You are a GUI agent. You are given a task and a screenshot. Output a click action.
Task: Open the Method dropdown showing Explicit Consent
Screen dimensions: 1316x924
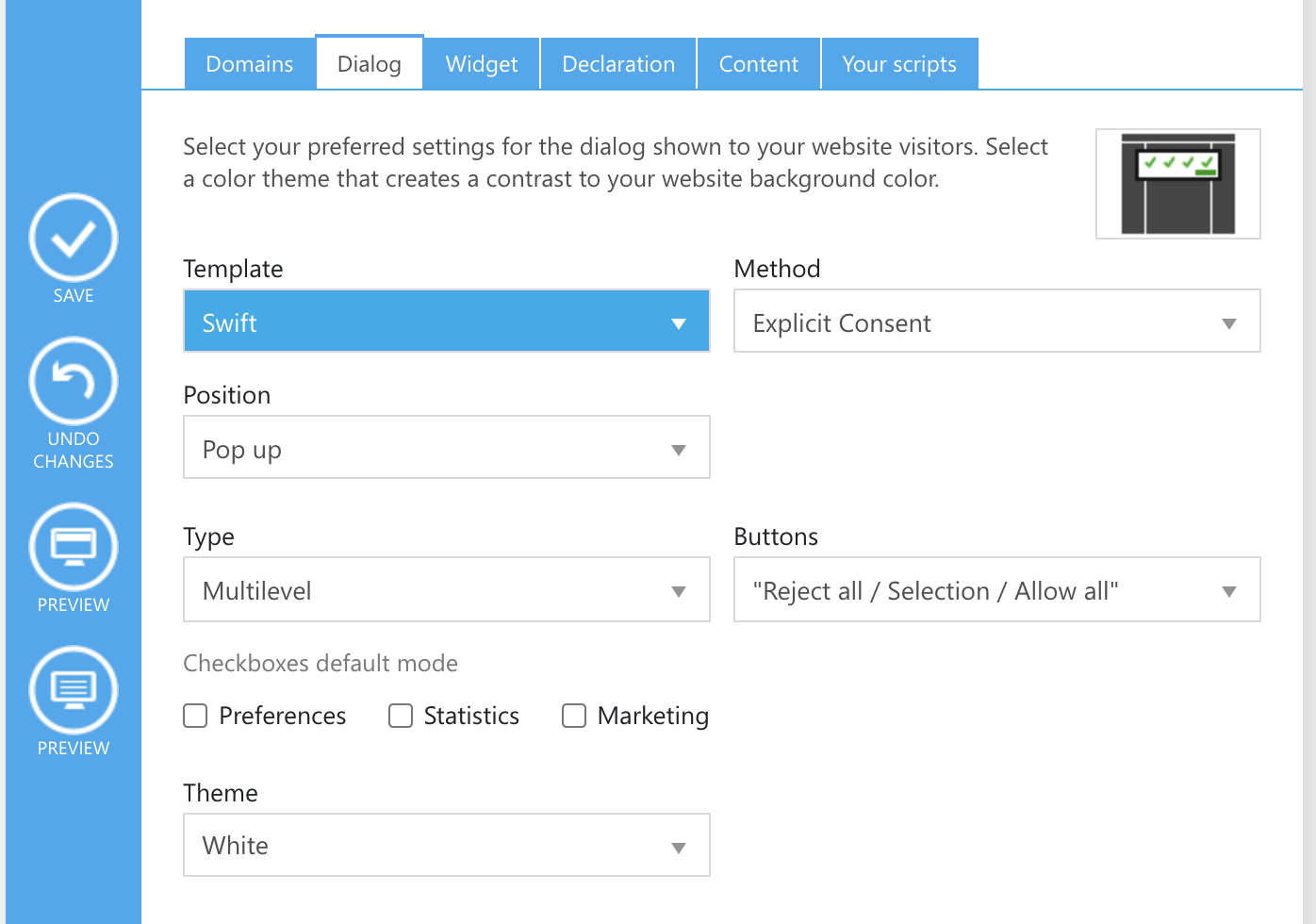tap(996, 322)
